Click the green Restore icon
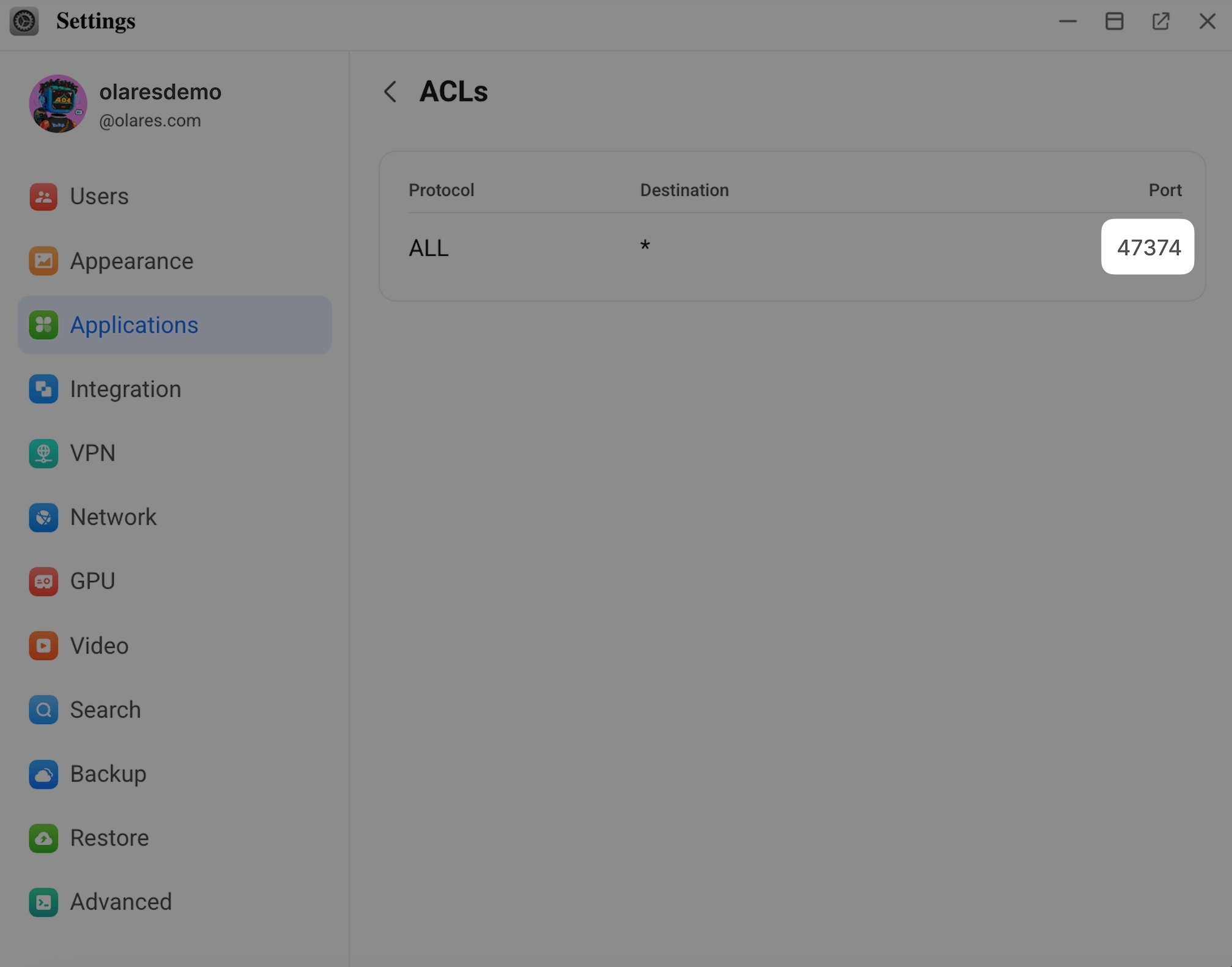The width and height of the screenshot is (1232, 967). click(43, 838)
